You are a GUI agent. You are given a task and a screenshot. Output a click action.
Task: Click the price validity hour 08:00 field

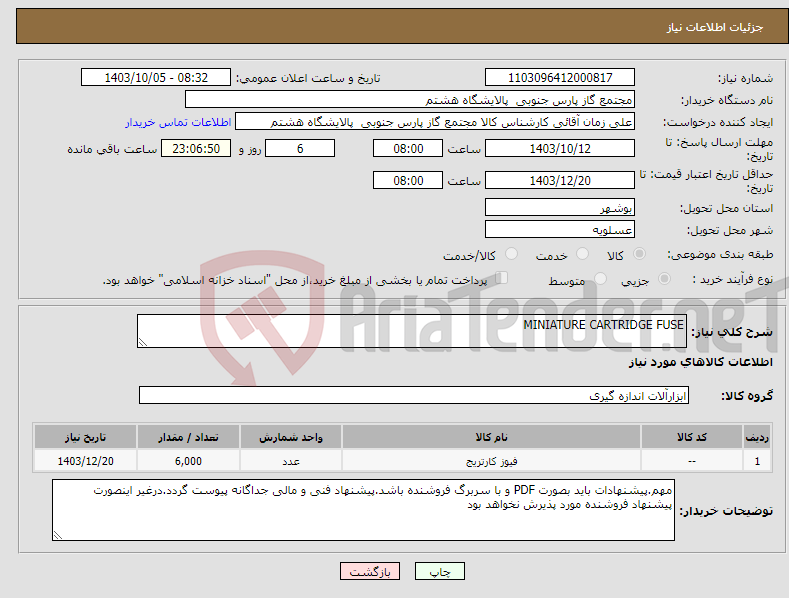coord(408,180)
